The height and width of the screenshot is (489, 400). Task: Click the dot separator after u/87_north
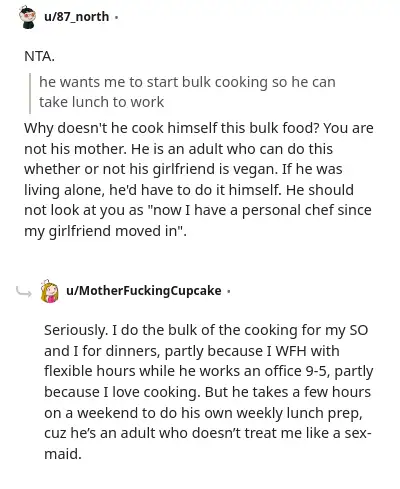click(x=116, y=17)
